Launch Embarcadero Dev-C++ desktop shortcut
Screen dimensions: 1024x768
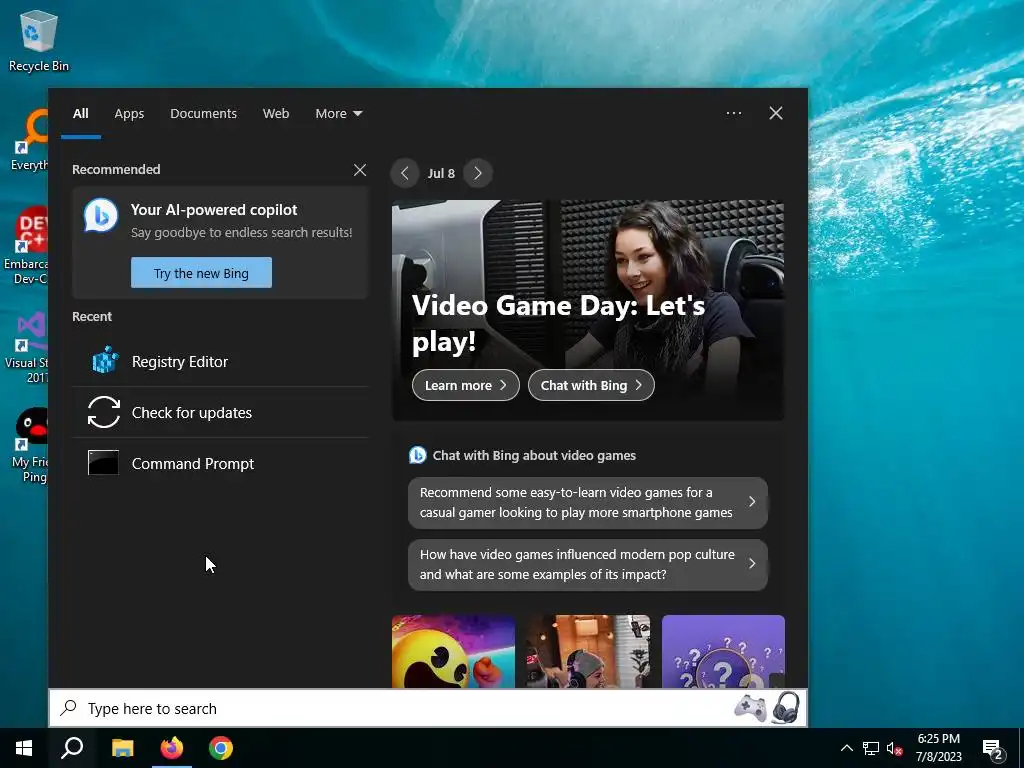click(27, 245)
